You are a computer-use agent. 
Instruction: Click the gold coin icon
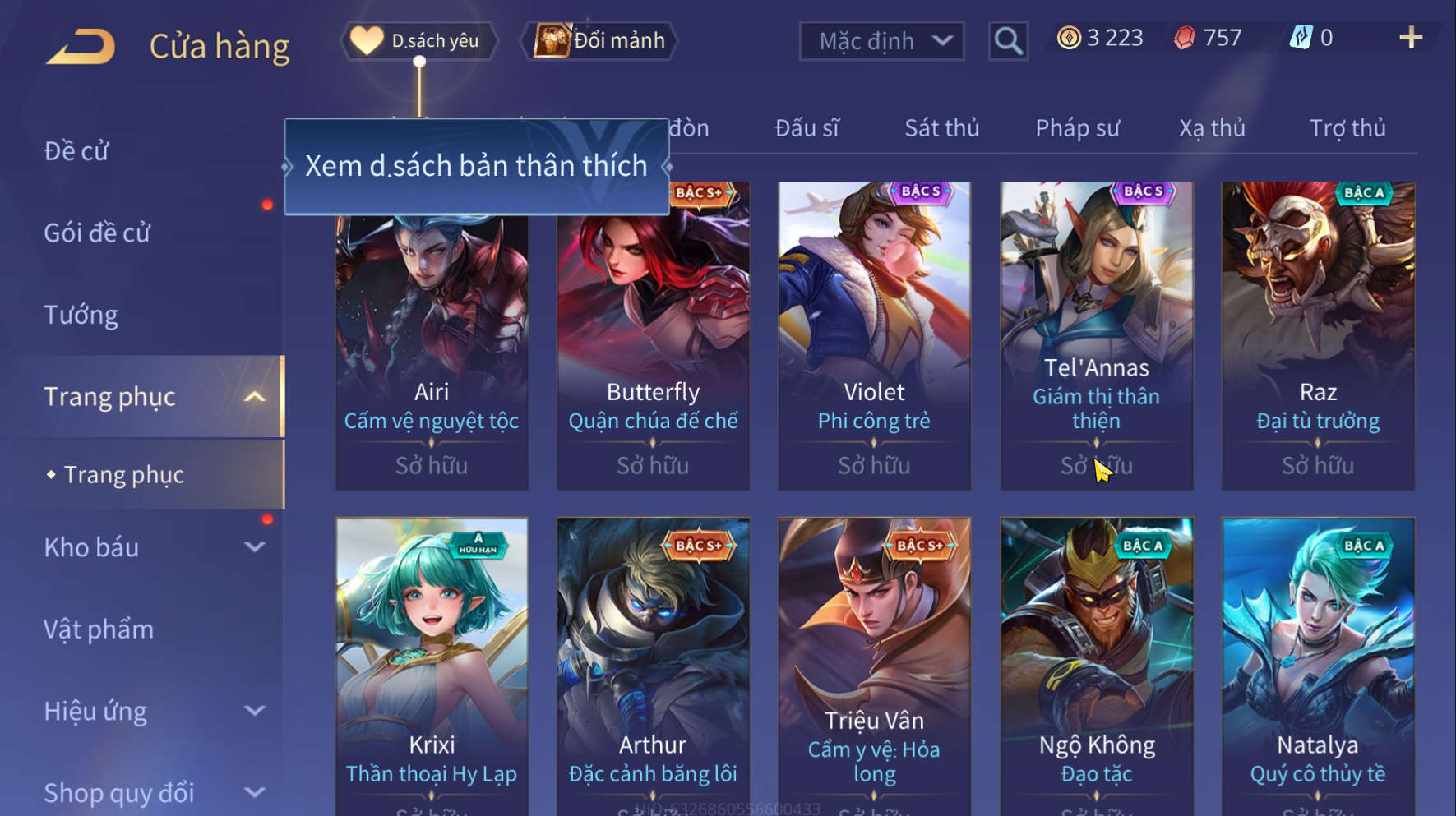point(1069,38)
